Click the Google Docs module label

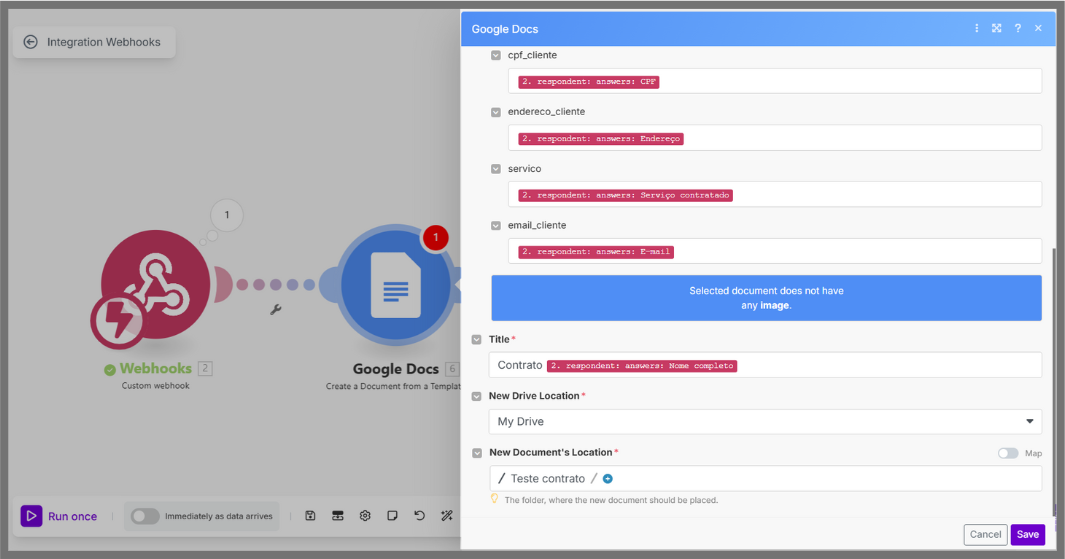point(395,369)
